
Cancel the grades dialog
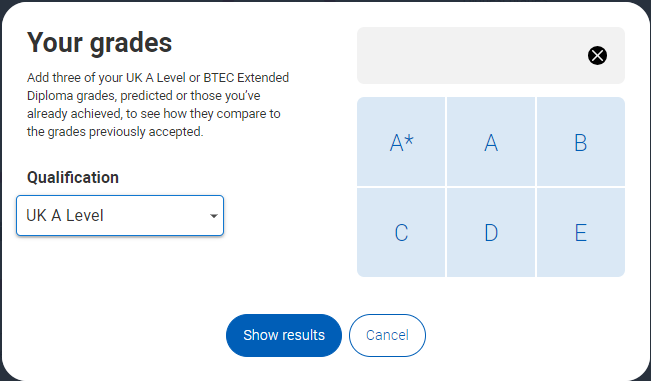click(387, 335)
